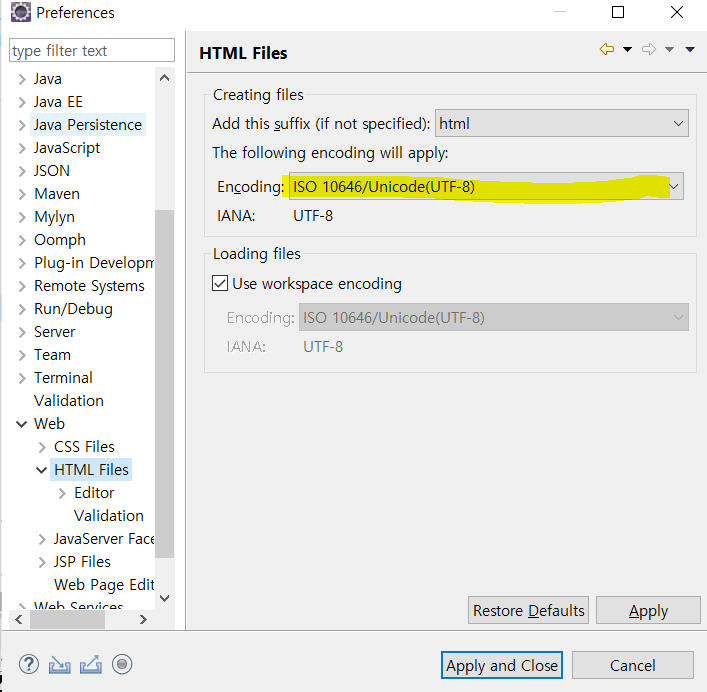Expand the Editor node under HTML Files
Screen dimensions: 707x692
[x=62, y=493]
